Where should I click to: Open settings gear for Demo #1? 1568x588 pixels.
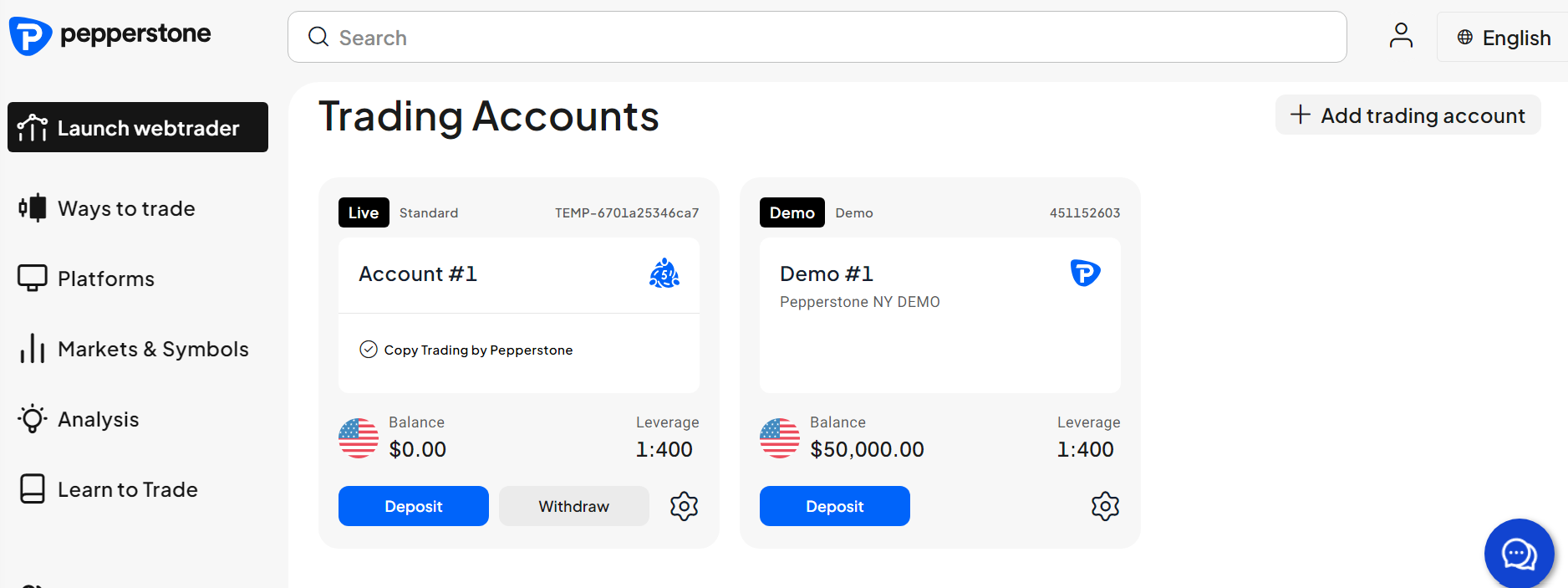1105,506
